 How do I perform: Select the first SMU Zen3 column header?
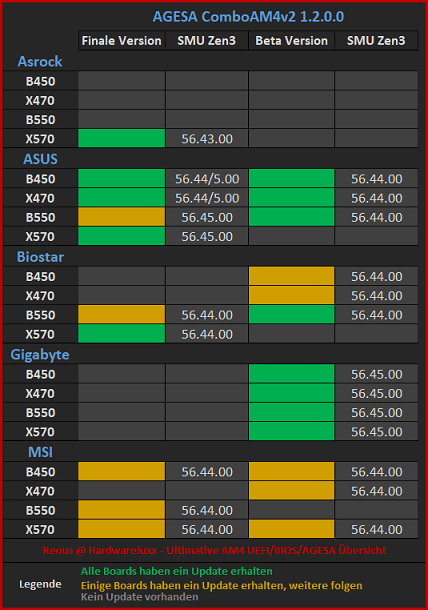click(x=207, y=40)
